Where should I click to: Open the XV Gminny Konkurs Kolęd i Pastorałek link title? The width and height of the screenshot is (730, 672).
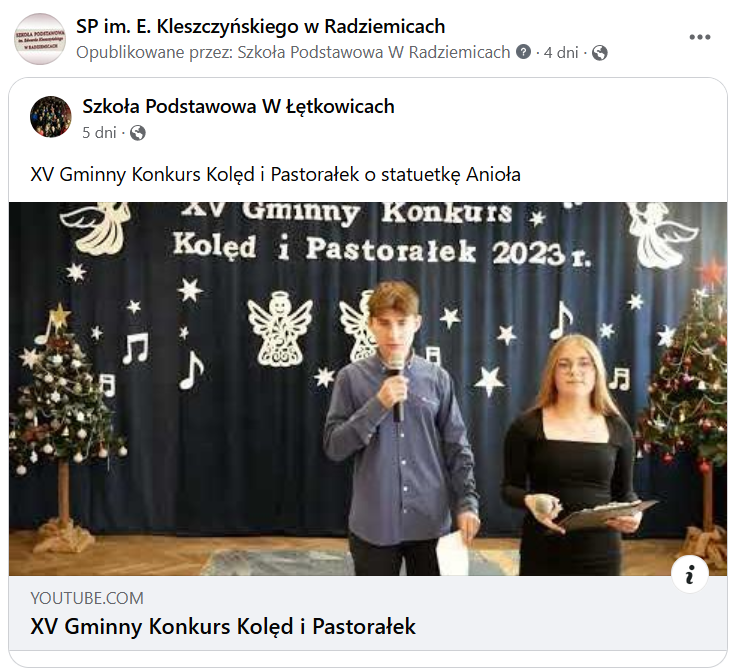(223, 626)
